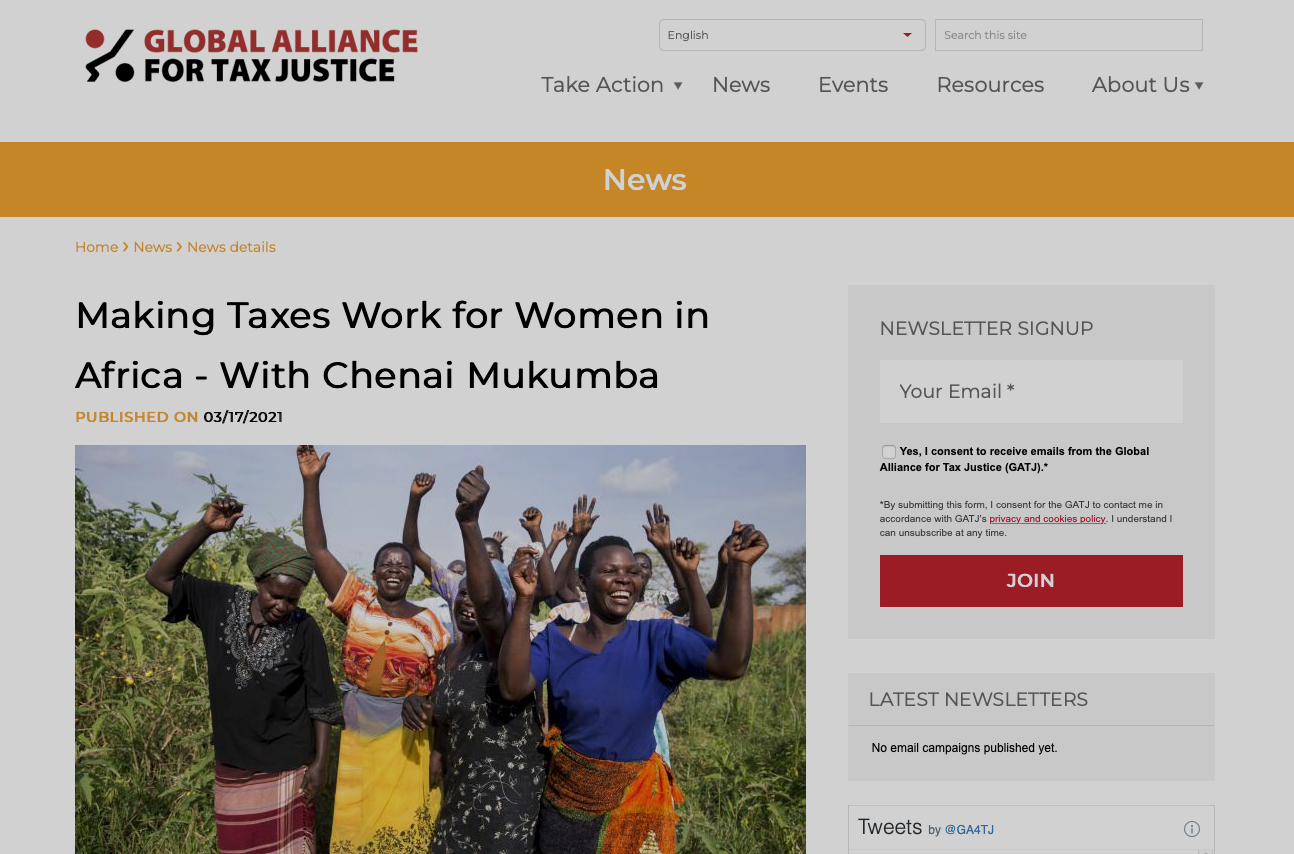Click the Your Email input field
The image size is (1294, 854).
1031,391
